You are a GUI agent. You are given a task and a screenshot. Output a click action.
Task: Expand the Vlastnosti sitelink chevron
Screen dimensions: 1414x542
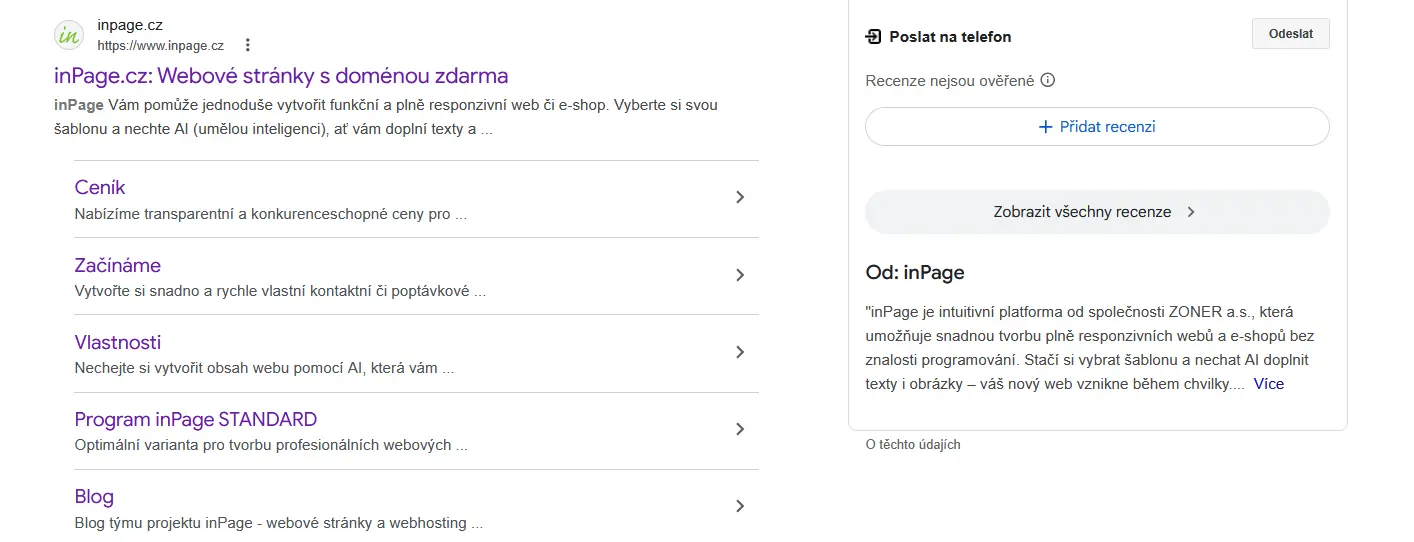coord(740,352)
